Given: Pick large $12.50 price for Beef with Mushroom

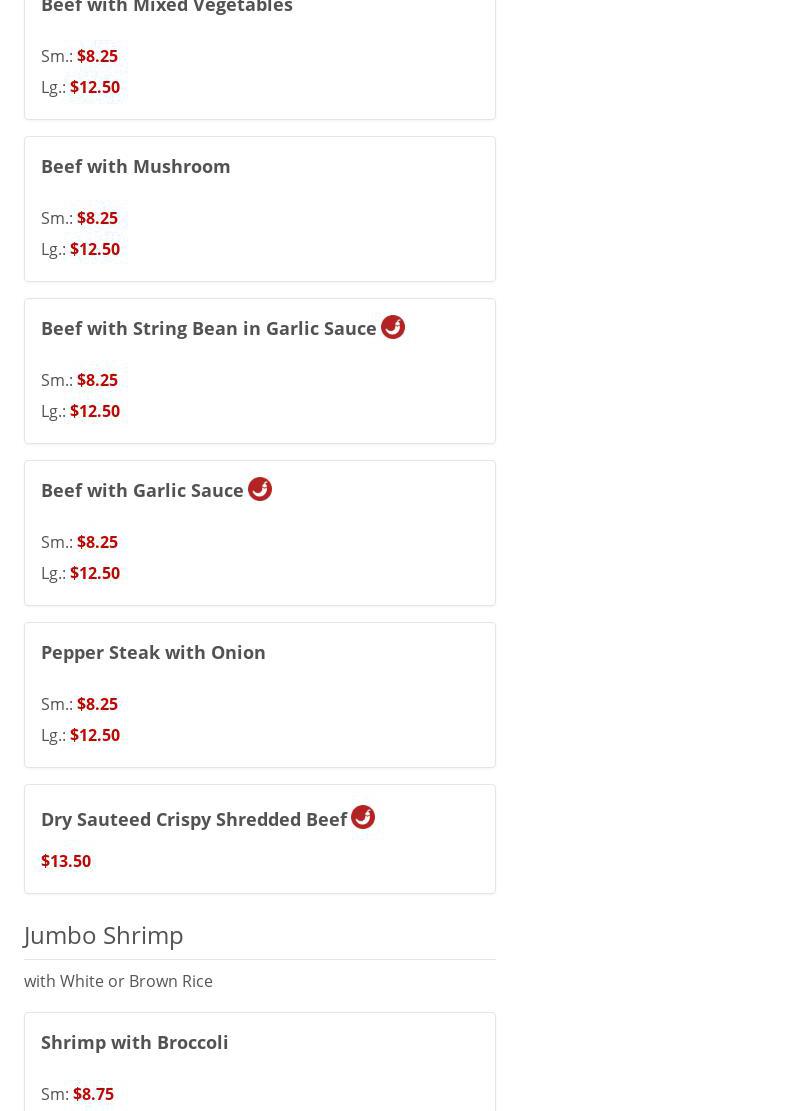Looking at the screenshot, I should [95, 249].
